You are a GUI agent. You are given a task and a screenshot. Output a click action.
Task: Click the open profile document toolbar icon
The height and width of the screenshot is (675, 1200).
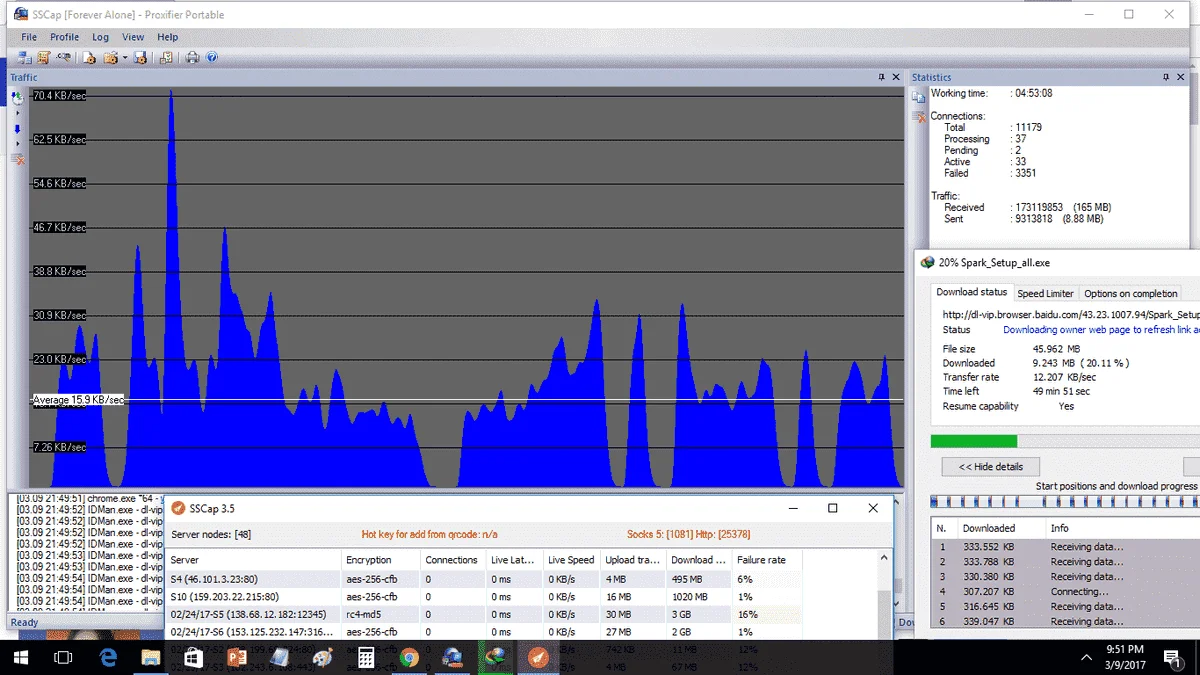(89, 58)
